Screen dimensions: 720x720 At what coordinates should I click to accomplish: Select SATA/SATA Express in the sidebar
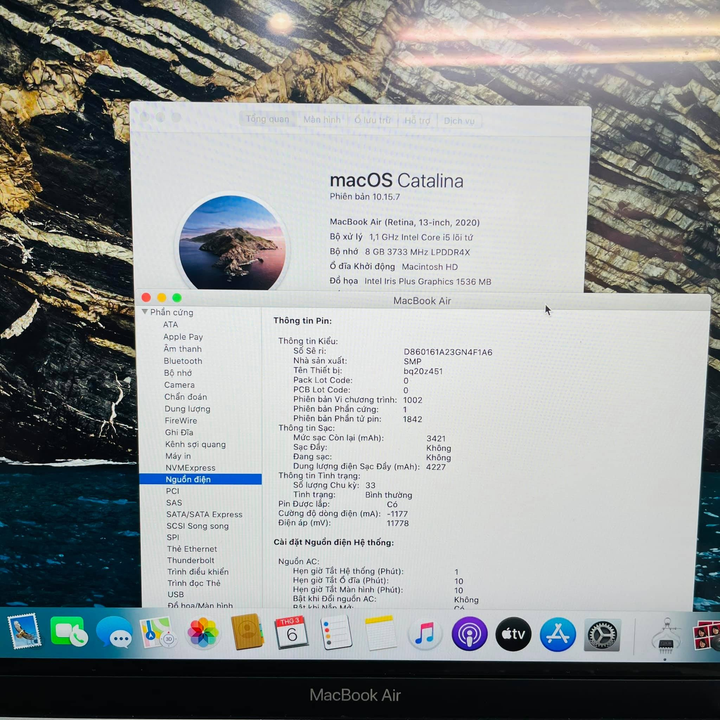point(204,514)
